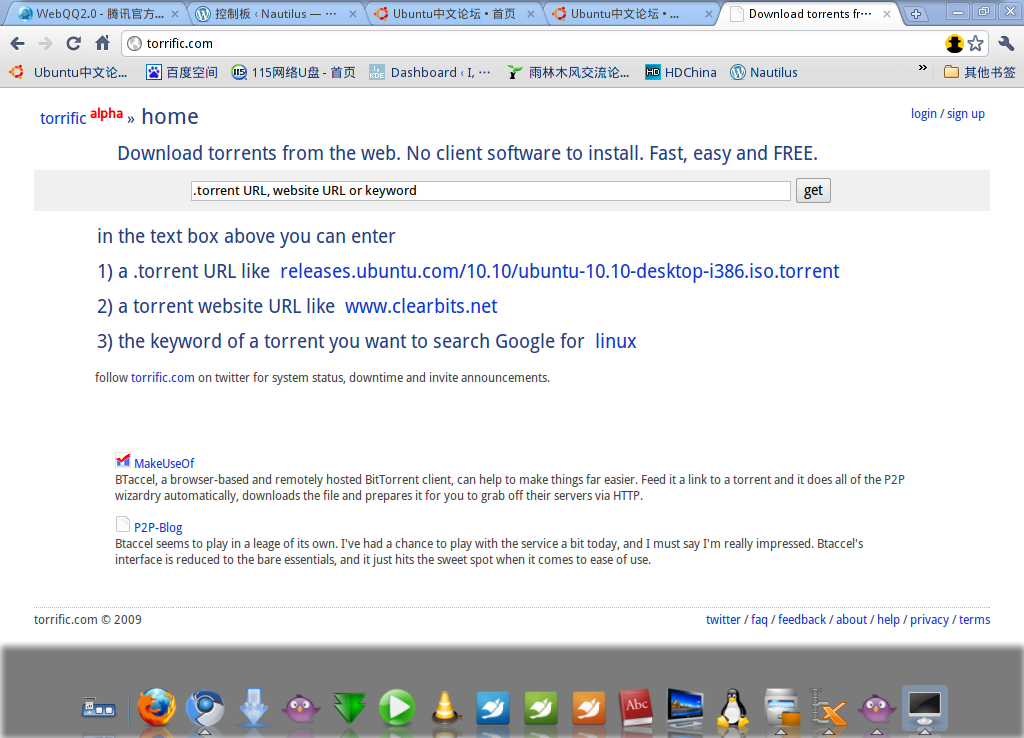Select the Download torrents tab
The image size is (1024, 738).
pos(810,14)
